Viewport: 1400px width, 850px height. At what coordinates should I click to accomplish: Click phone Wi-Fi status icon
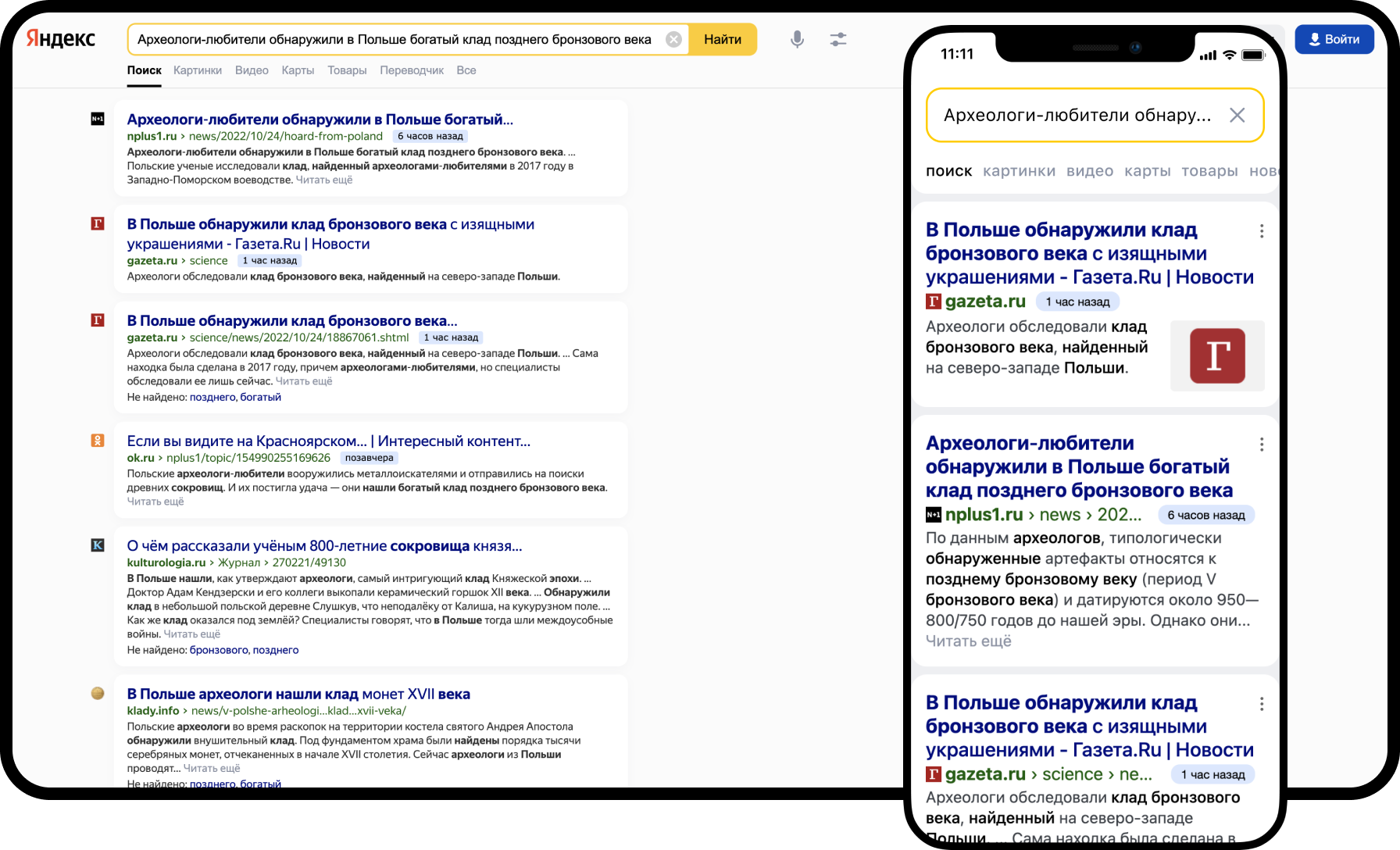tap(1230, 55)
